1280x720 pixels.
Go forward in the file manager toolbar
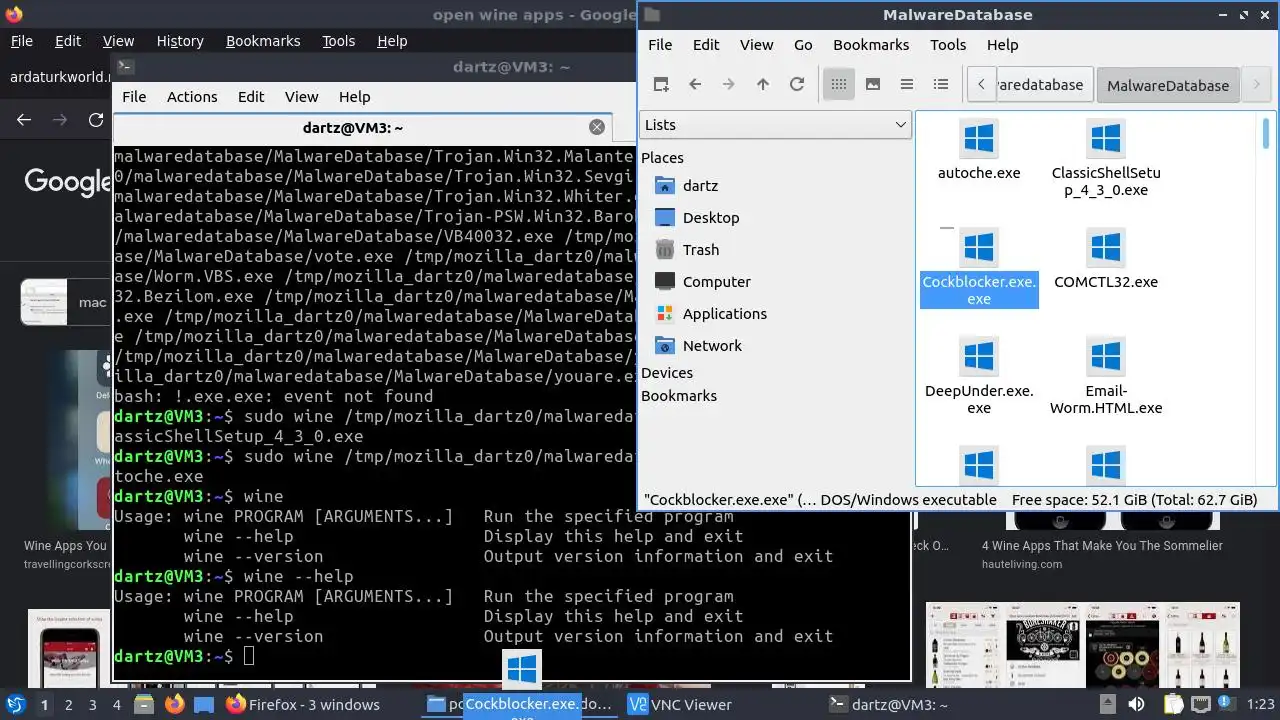pos(729,85)
